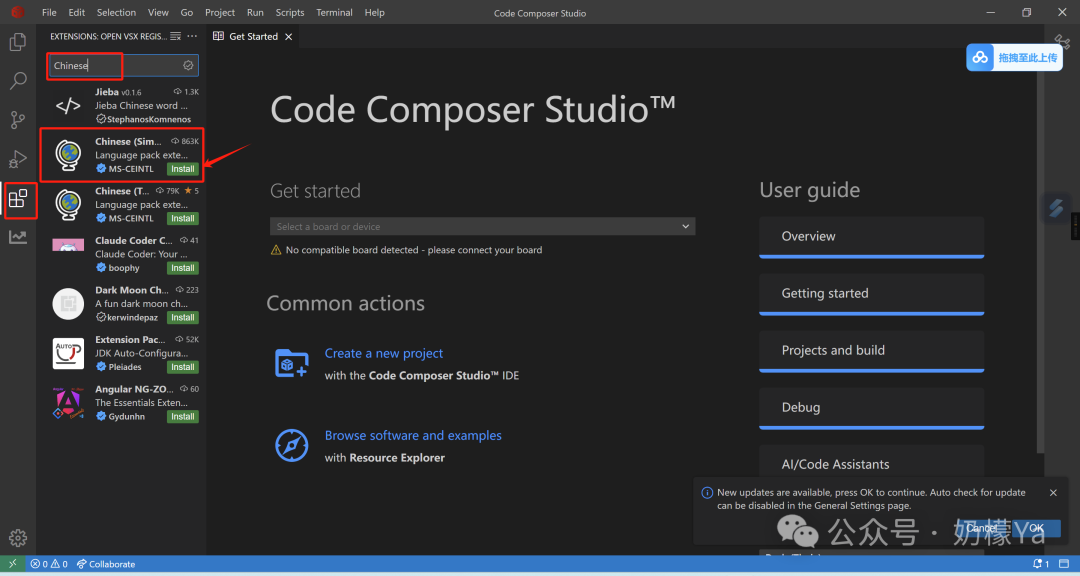Viewport: 1080px width, 576px height.
Task: Install the Claude Coder extension
Action: pyautogui.click(x=183, y=268)
